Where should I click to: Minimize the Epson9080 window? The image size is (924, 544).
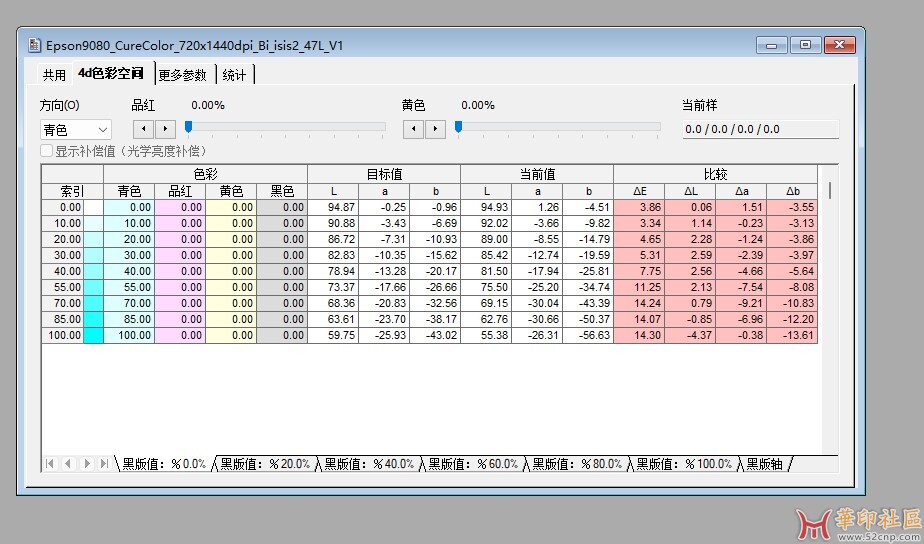(771, 45)
